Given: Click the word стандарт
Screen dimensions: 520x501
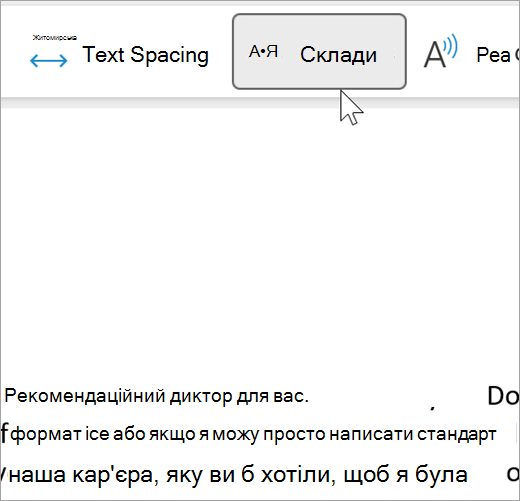Looking at the screenshot, I should (457, 434).
